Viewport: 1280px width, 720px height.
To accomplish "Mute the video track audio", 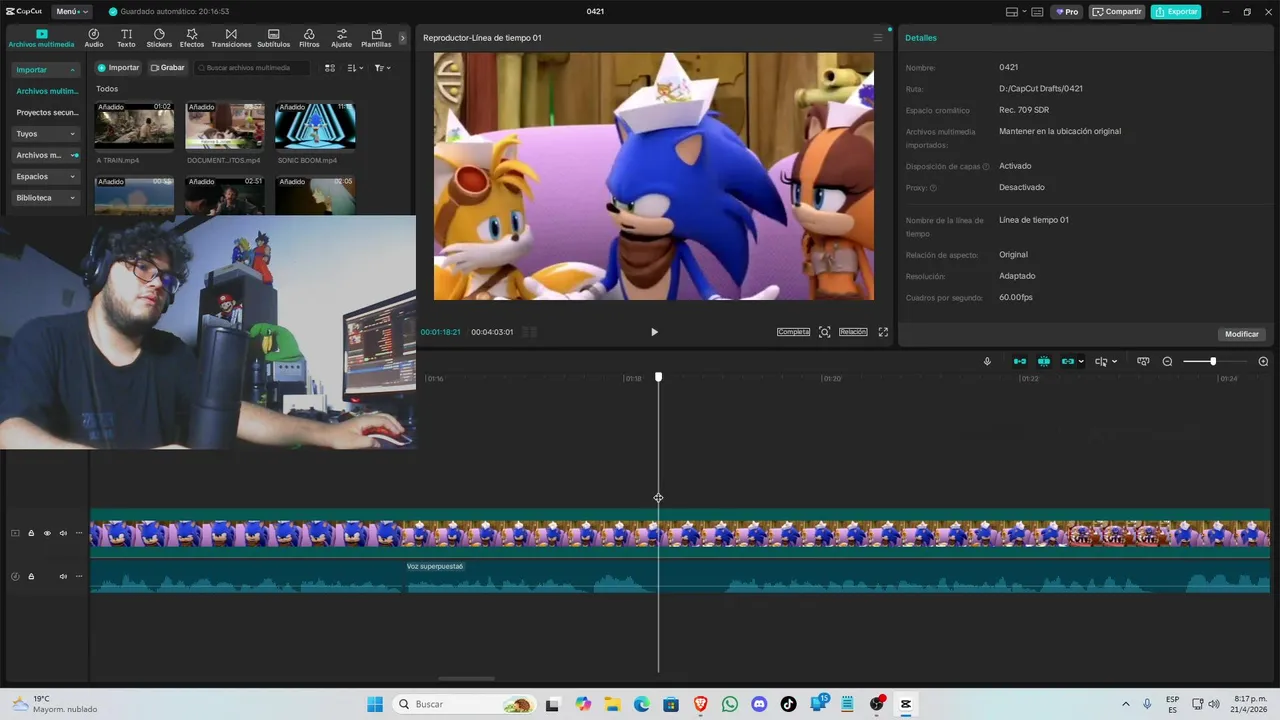I will pos(63,534).
